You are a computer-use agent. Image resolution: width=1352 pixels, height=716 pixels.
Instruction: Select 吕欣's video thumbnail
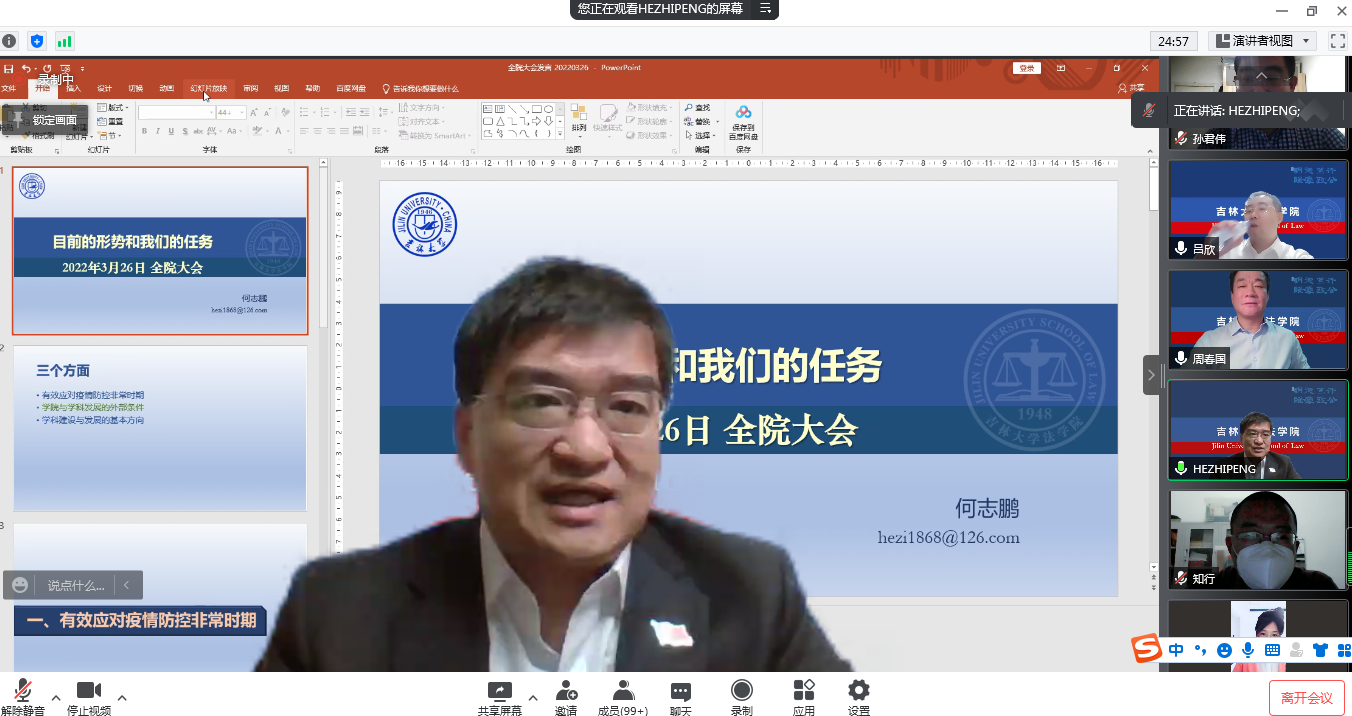pos(1258,210)
